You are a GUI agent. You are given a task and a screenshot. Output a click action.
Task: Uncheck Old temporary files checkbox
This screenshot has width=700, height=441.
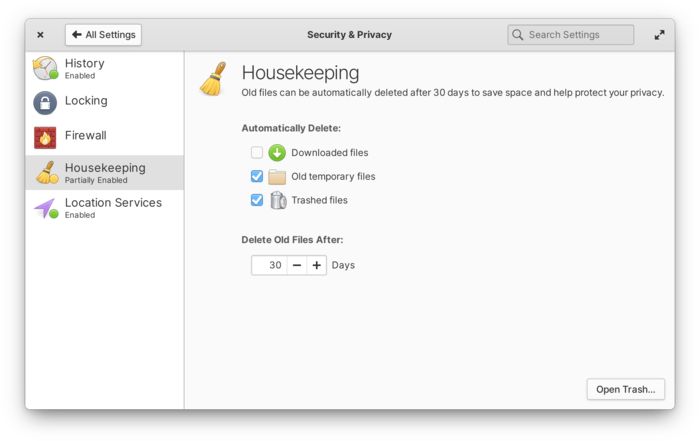click(257, 176)
